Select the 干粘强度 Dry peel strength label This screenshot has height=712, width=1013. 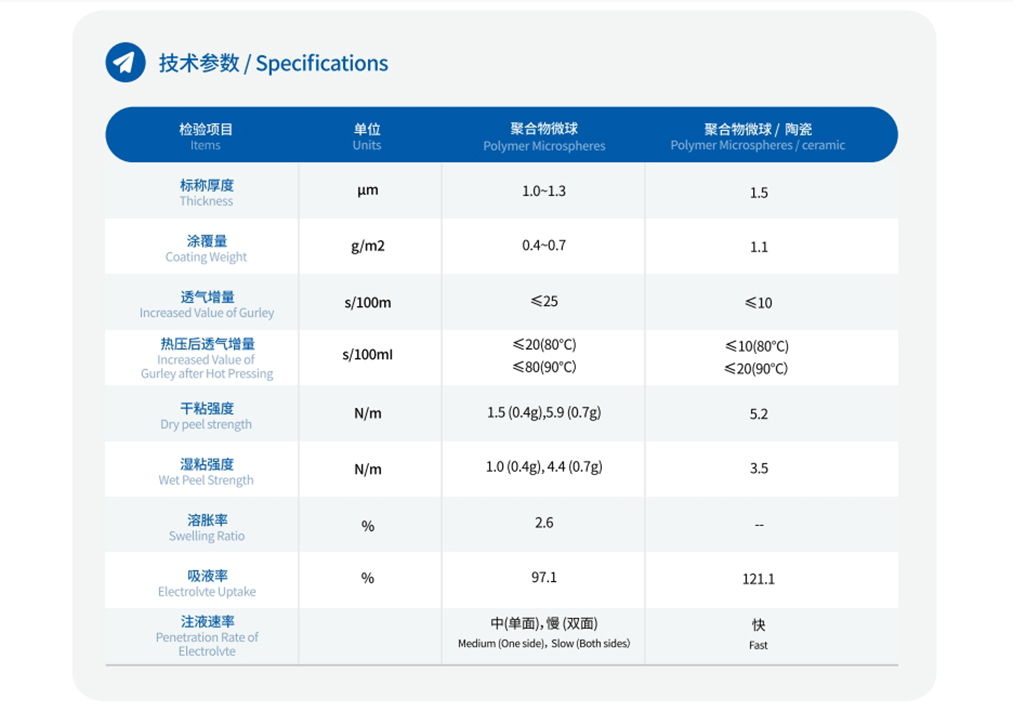pos(206,416)
